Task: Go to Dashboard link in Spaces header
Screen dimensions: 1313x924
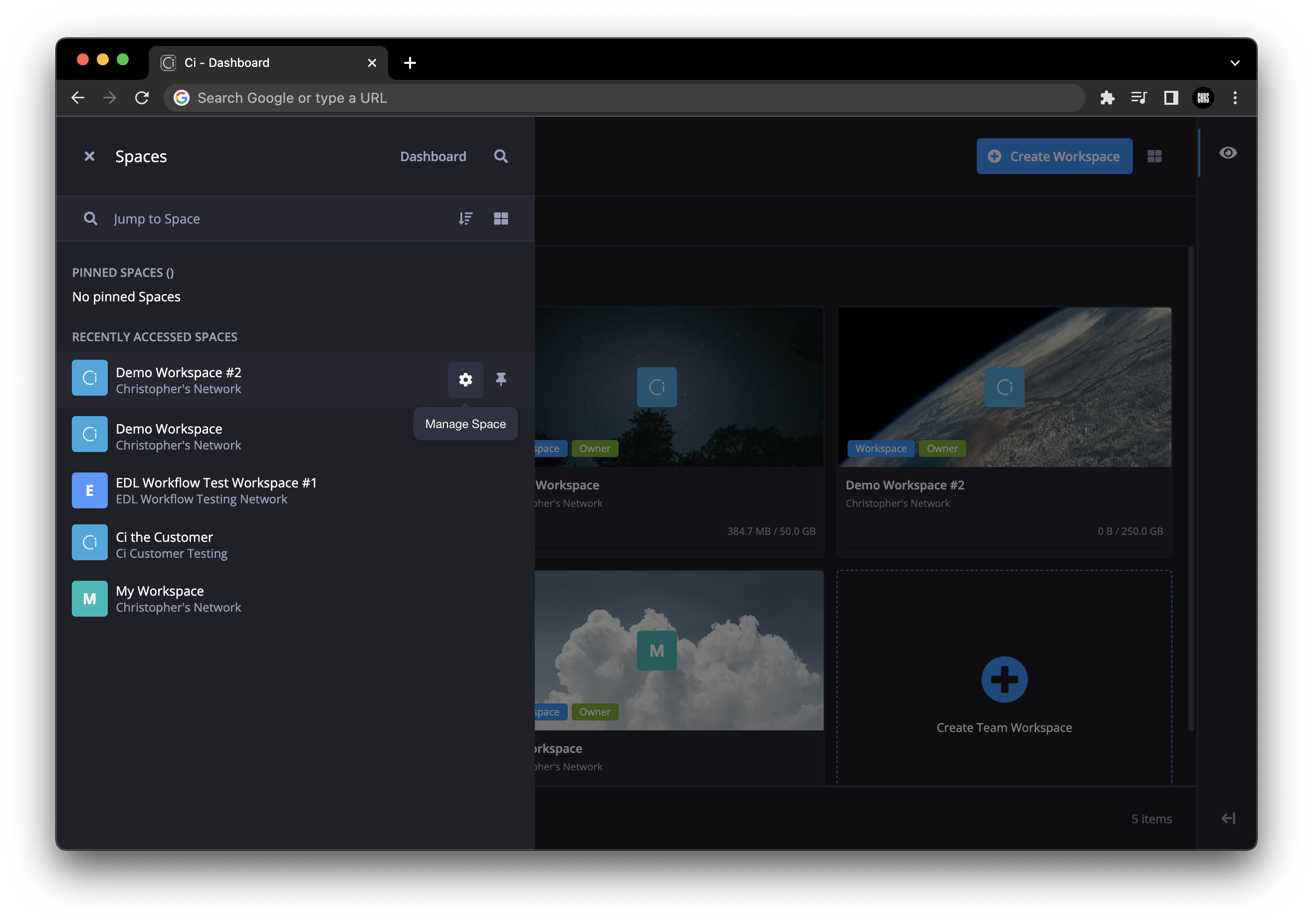Action: point(433,156)
